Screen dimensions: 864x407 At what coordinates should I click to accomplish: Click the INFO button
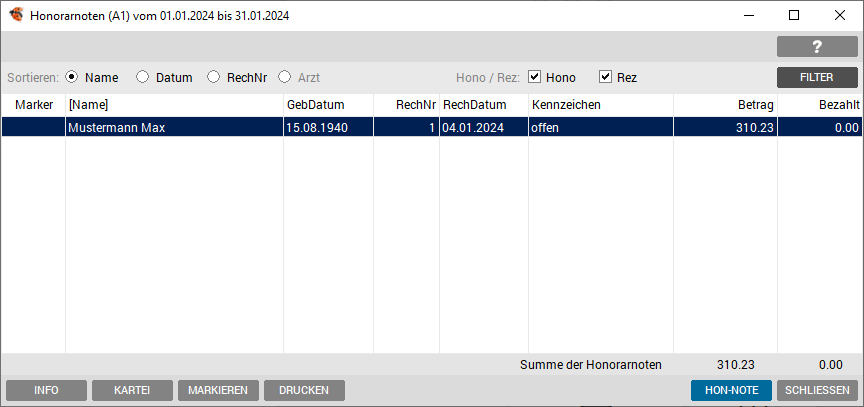pos(46,390)
